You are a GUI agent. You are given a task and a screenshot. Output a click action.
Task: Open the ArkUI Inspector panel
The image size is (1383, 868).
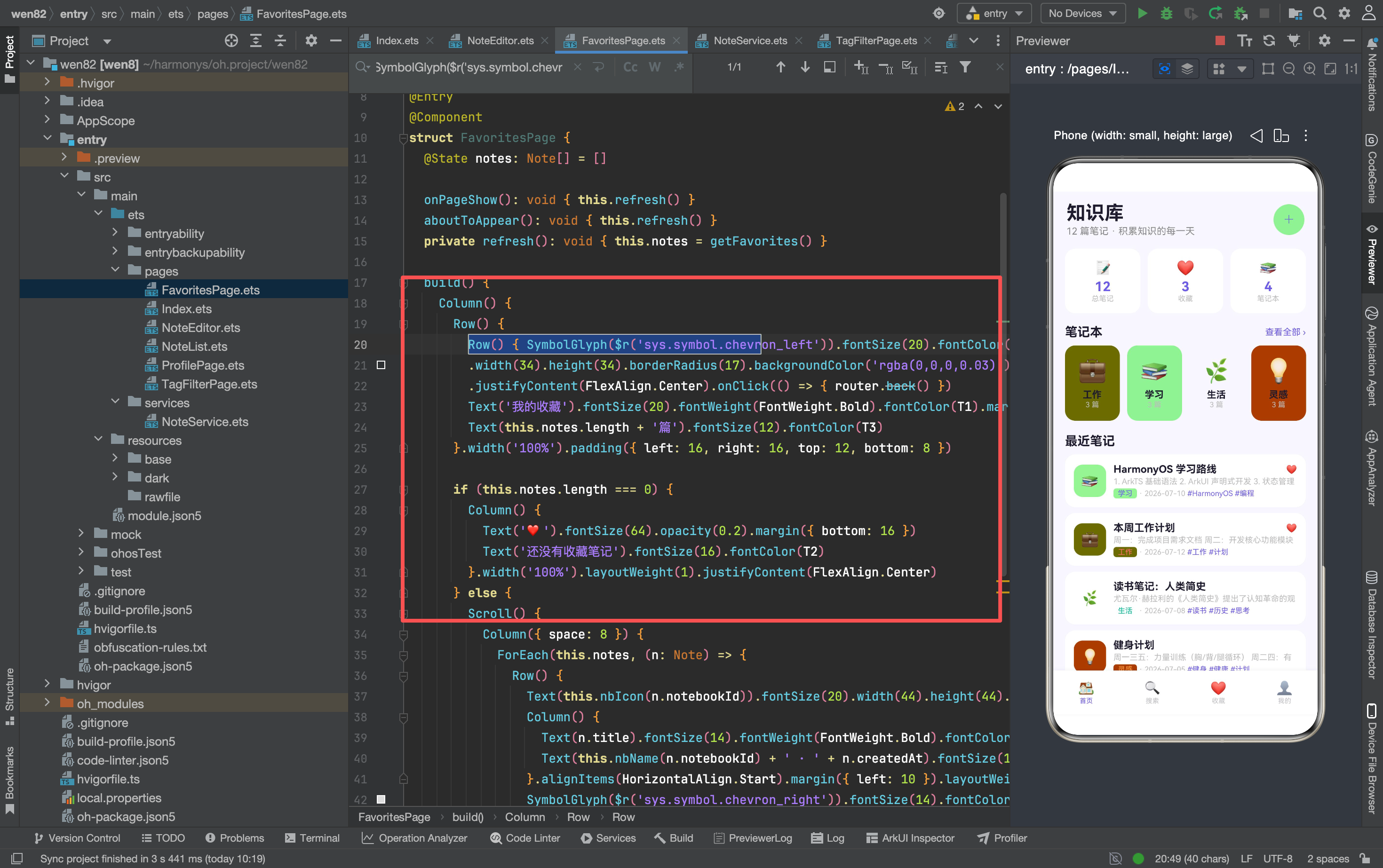pyautogui.click(x=910, y=837)
